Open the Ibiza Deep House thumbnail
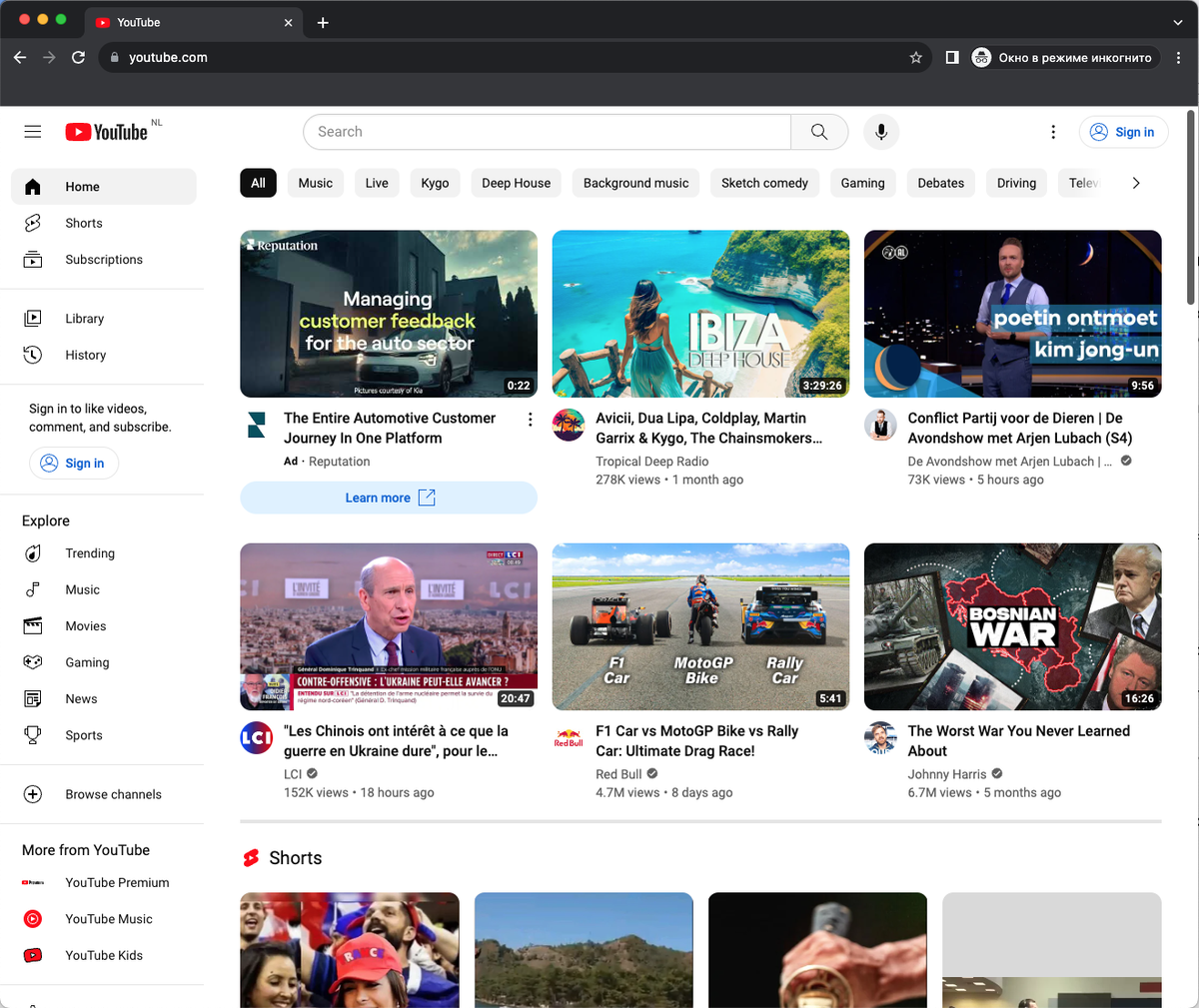Image resolution: width=1199 pixels, height=1008 pixels. click(x=700, y=314)
